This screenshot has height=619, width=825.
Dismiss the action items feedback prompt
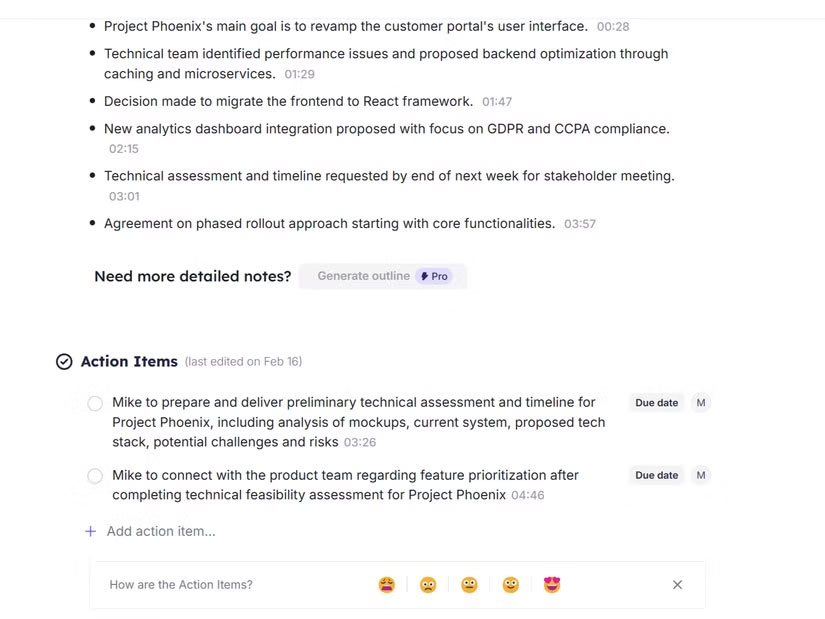[x=677, y=585]
